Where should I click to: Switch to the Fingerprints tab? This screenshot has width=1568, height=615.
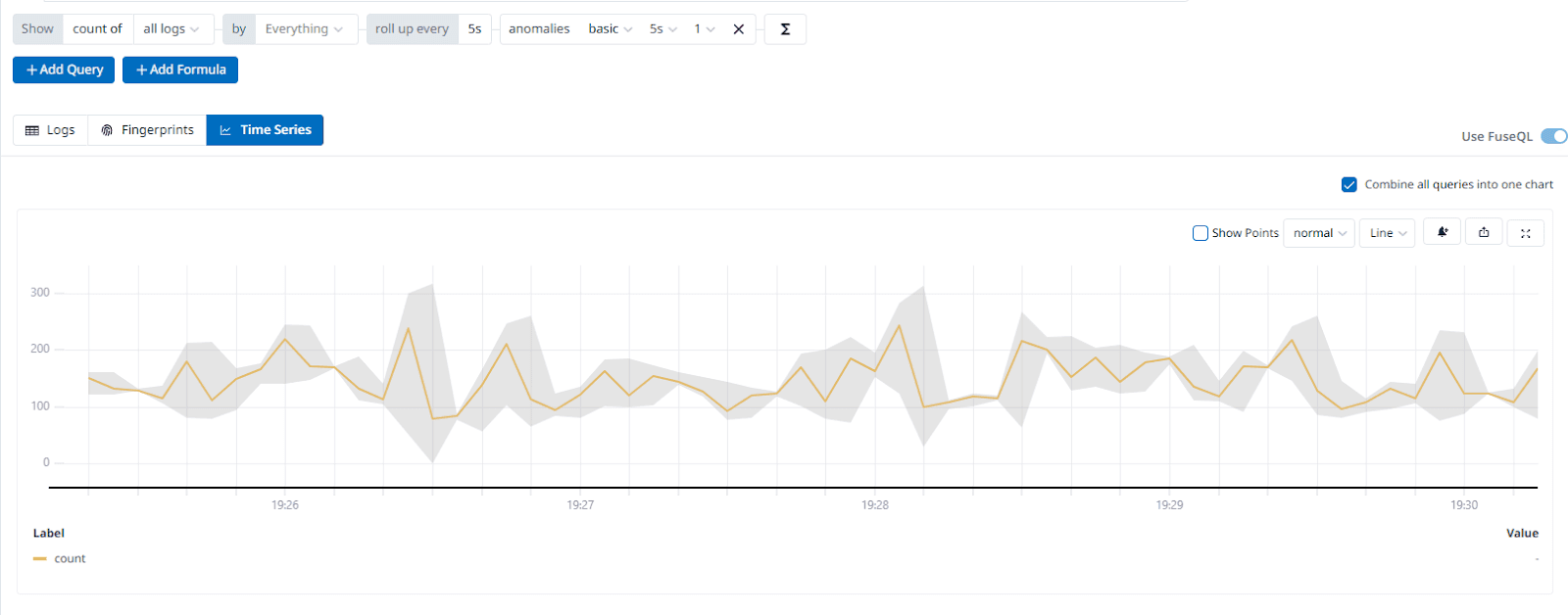click(x=147, y=130)
